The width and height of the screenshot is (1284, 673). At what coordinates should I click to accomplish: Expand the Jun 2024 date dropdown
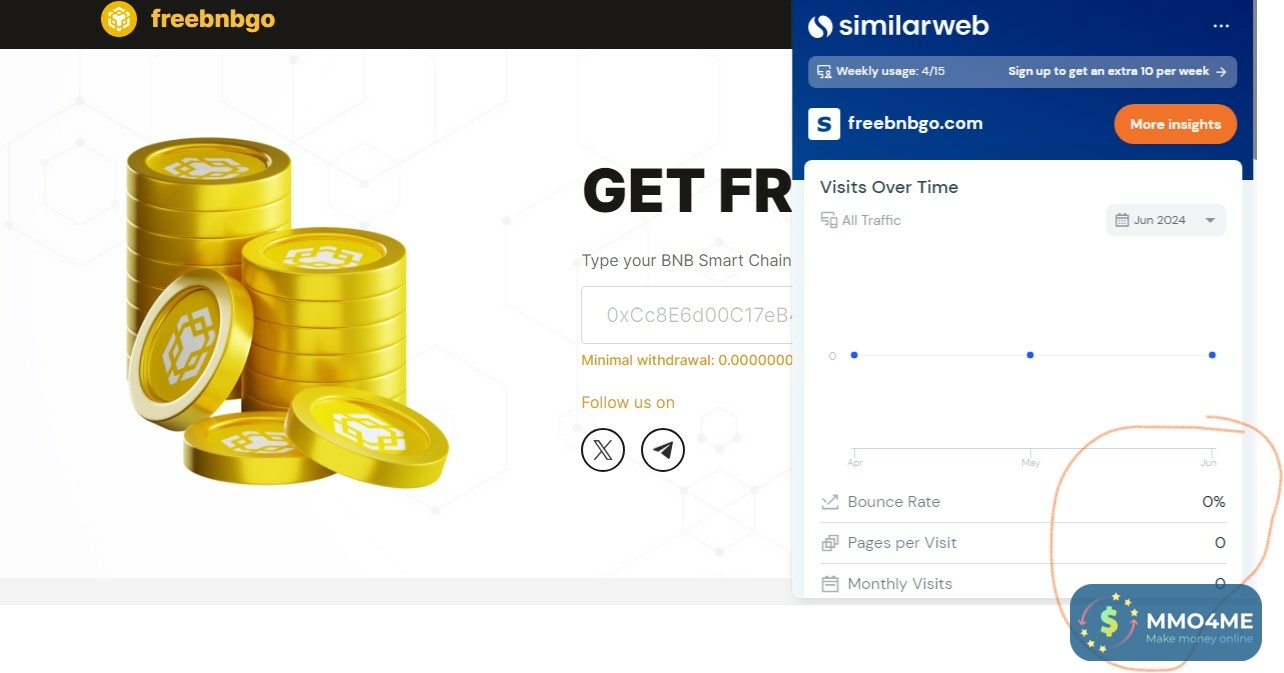point(1166,220)
